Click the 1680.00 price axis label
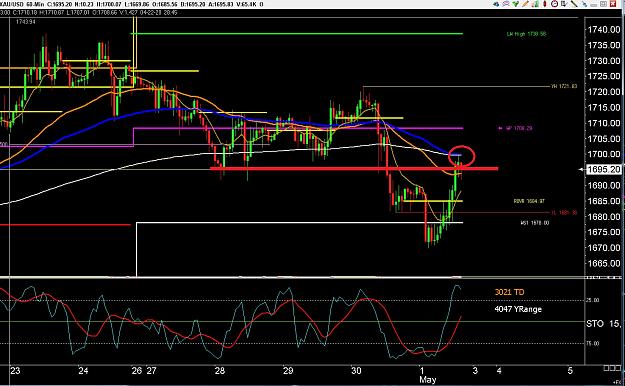The image size is (625, 386). pyautogui.click(x=603, y=217)
